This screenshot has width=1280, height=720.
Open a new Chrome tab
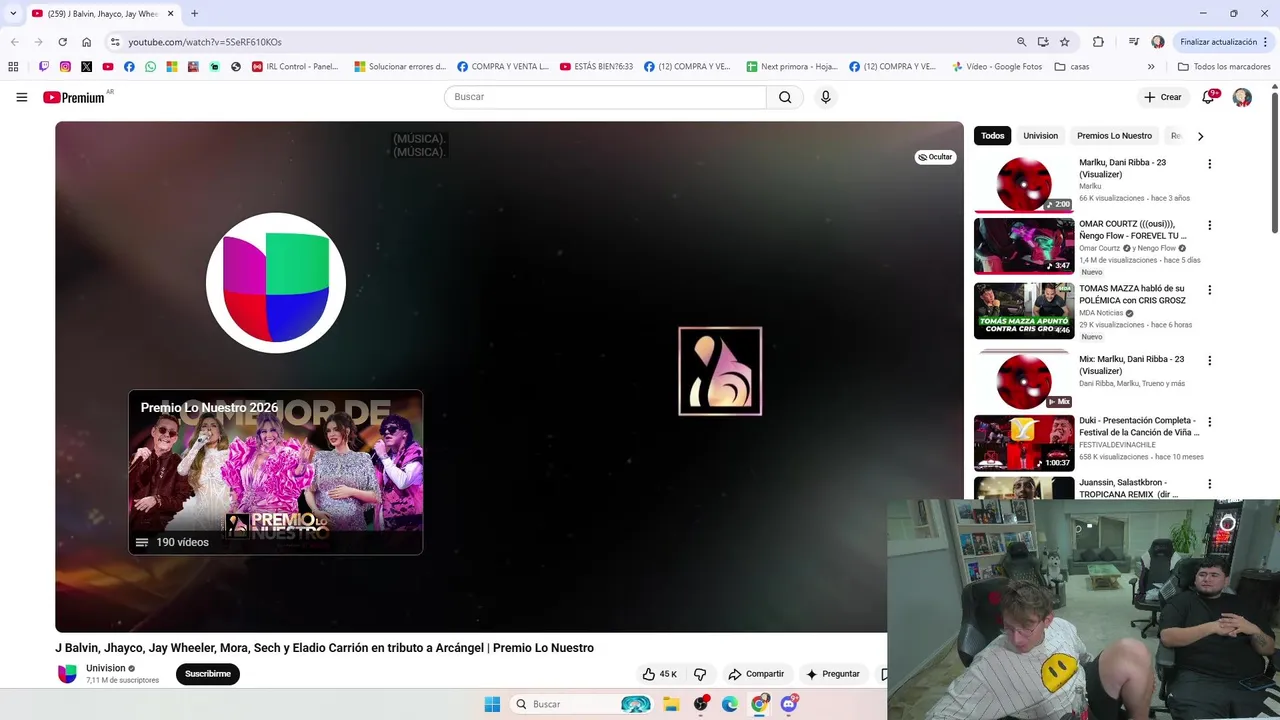[194, 14]
